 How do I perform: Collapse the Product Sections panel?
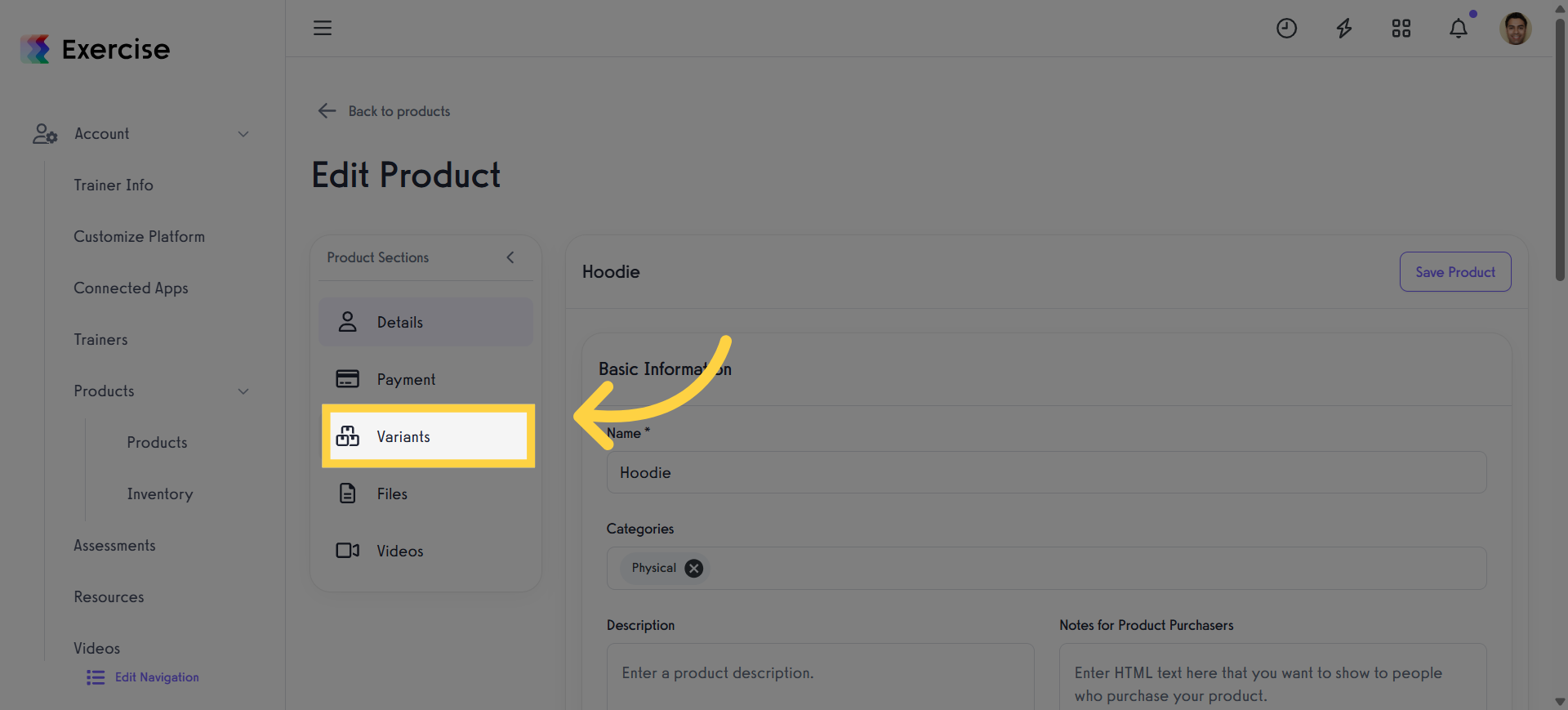pos(510,257)
